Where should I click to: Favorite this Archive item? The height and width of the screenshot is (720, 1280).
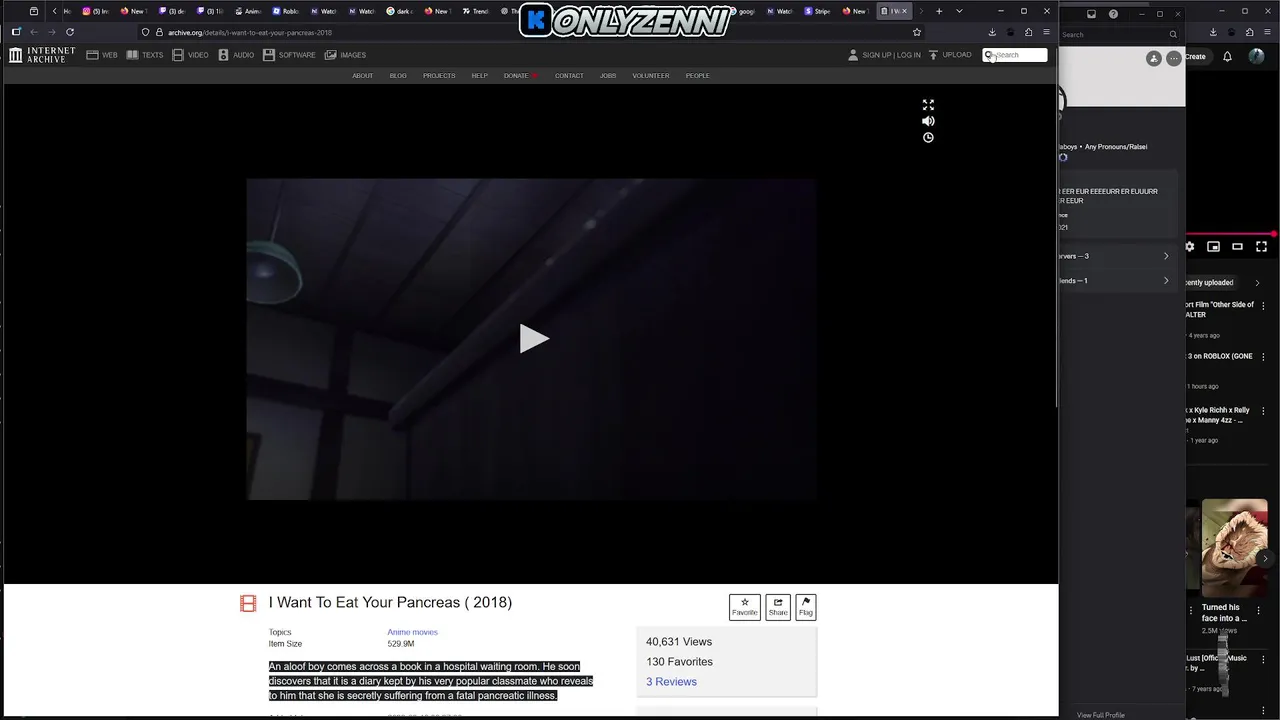pyautogui.click(x=745, y=607)
